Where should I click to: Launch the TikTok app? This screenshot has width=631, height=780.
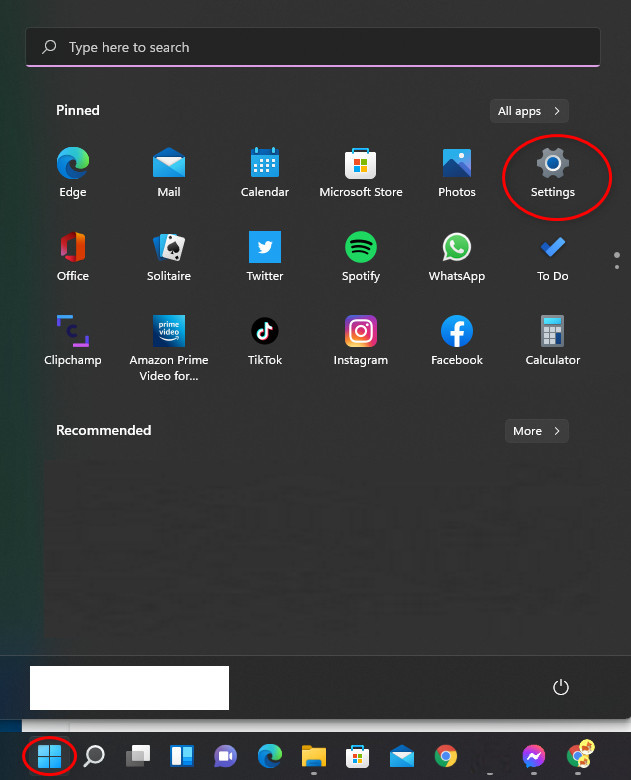coord(265,340)
